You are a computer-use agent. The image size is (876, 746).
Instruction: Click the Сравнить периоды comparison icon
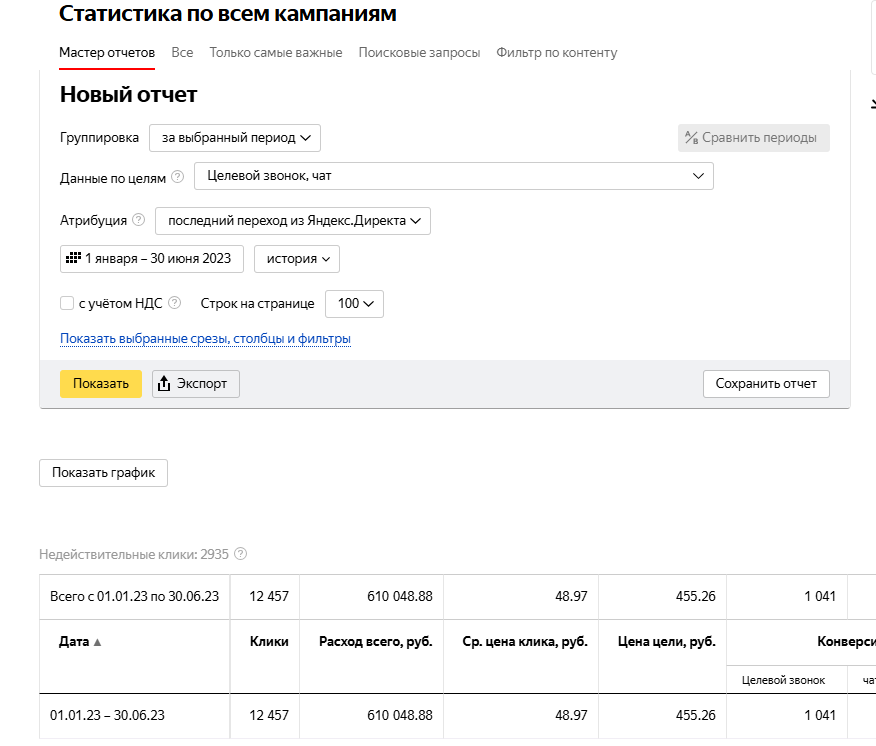(692, 137)
